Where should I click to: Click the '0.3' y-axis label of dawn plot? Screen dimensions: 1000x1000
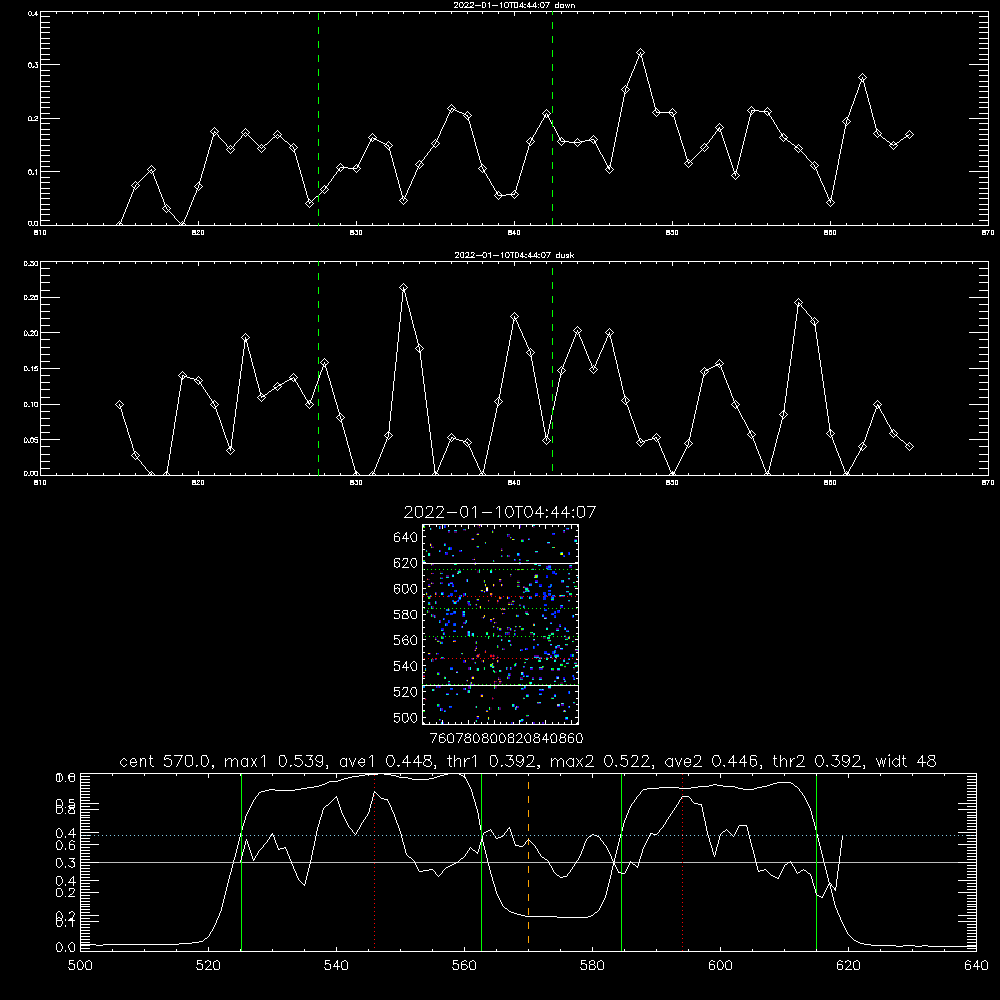pyautogui.click(x=33, y=65)
